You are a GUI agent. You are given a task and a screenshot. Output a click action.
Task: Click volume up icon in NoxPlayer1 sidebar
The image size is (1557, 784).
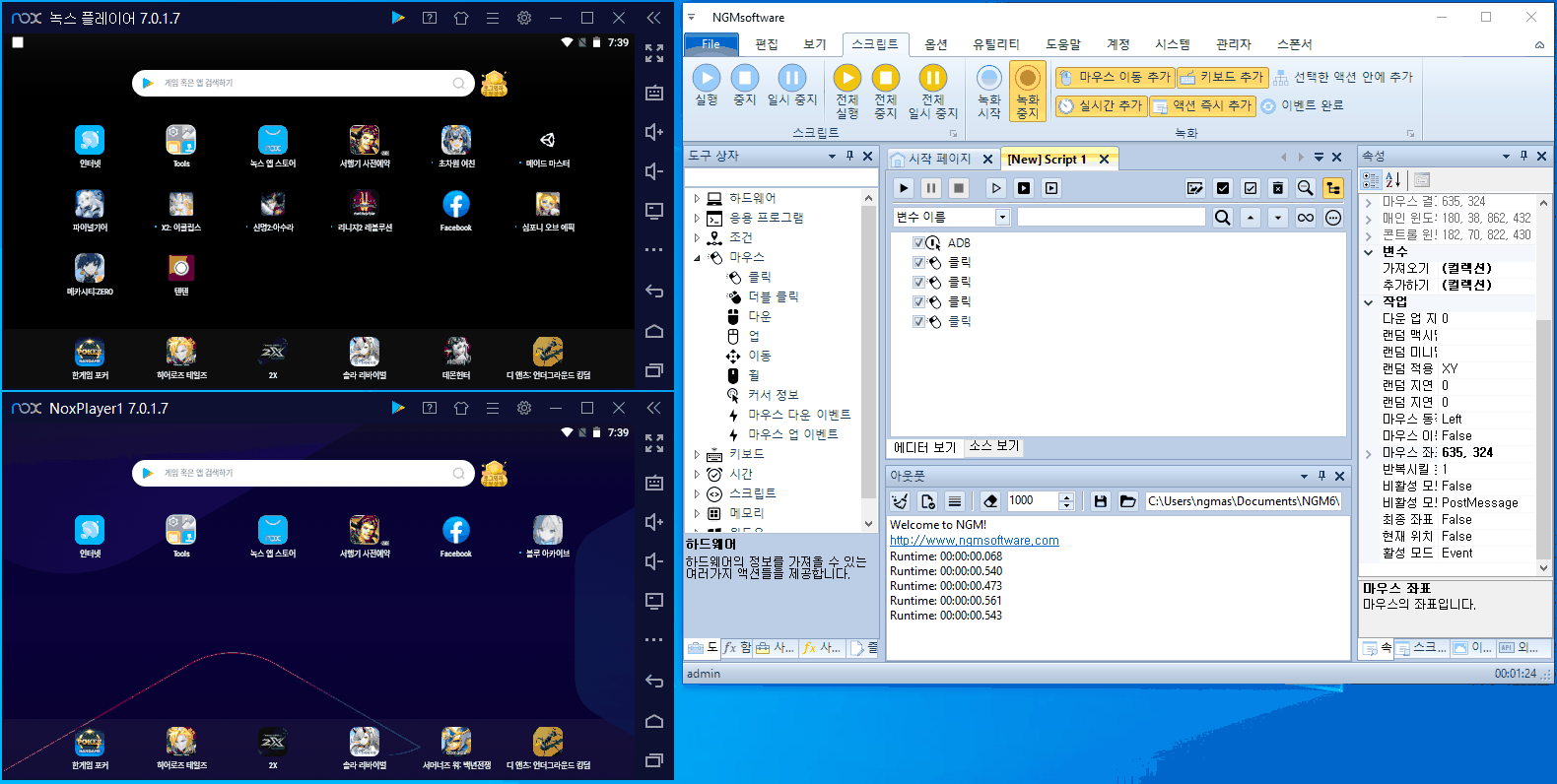(x=654, y=522)
